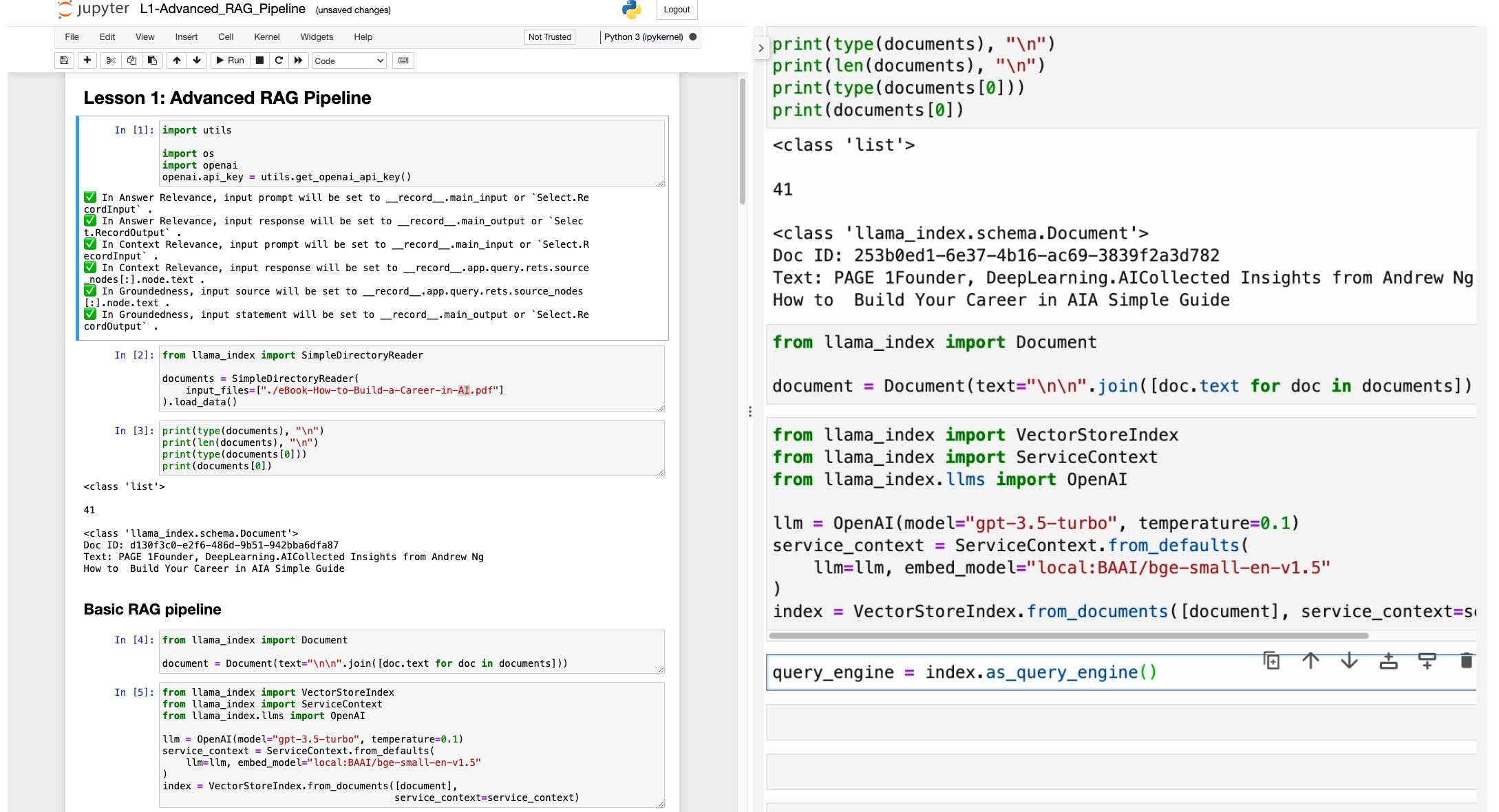Open the Kernel menu
This screenshot has width=1499, height=812.
point(266,37)
